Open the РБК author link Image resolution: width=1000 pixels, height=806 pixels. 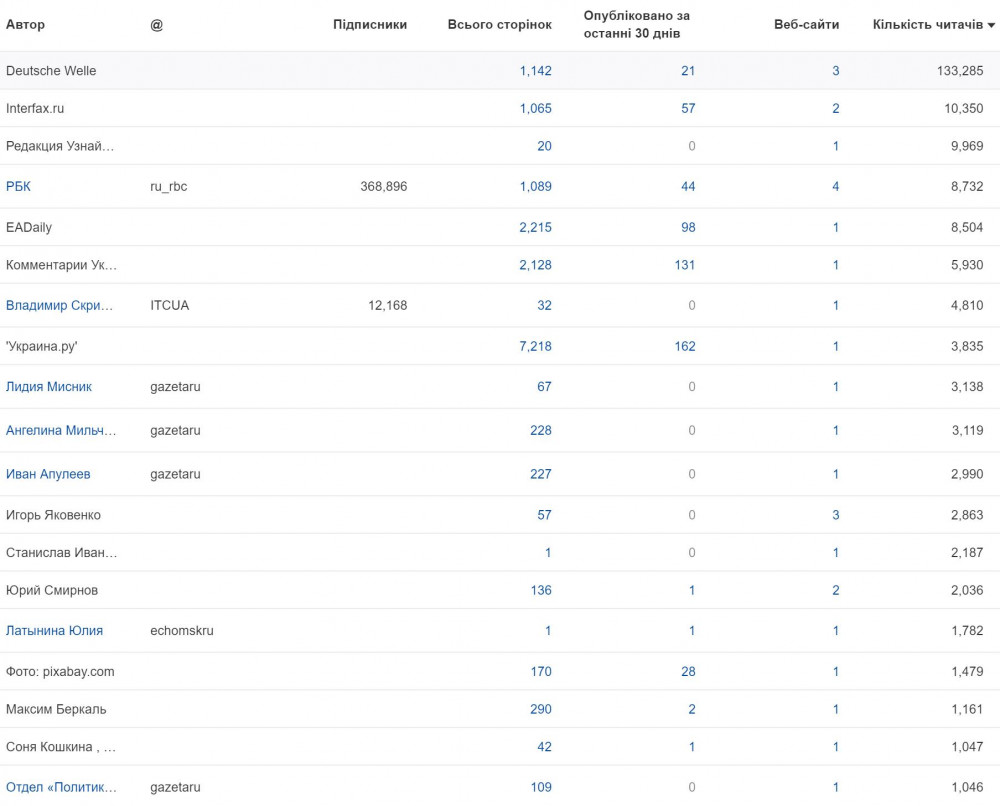pyautogui.click(x=18, y=186)
